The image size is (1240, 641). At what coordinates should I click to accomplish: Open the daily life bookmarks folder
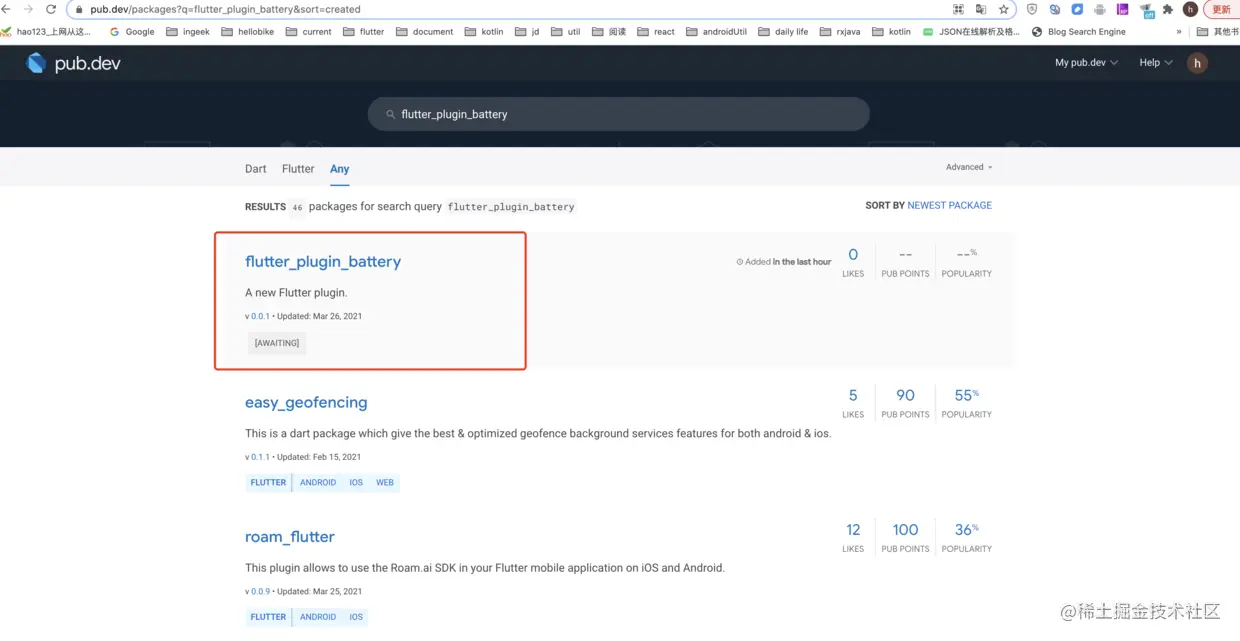tap(783, 31)
